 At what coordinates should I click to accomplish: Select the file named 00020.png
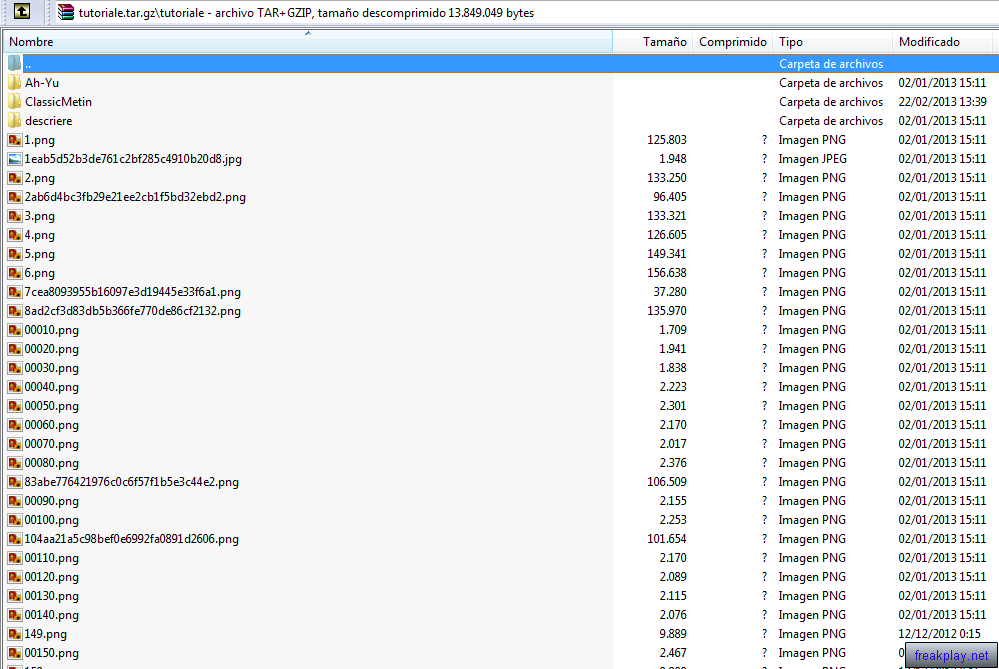point(52,349)
